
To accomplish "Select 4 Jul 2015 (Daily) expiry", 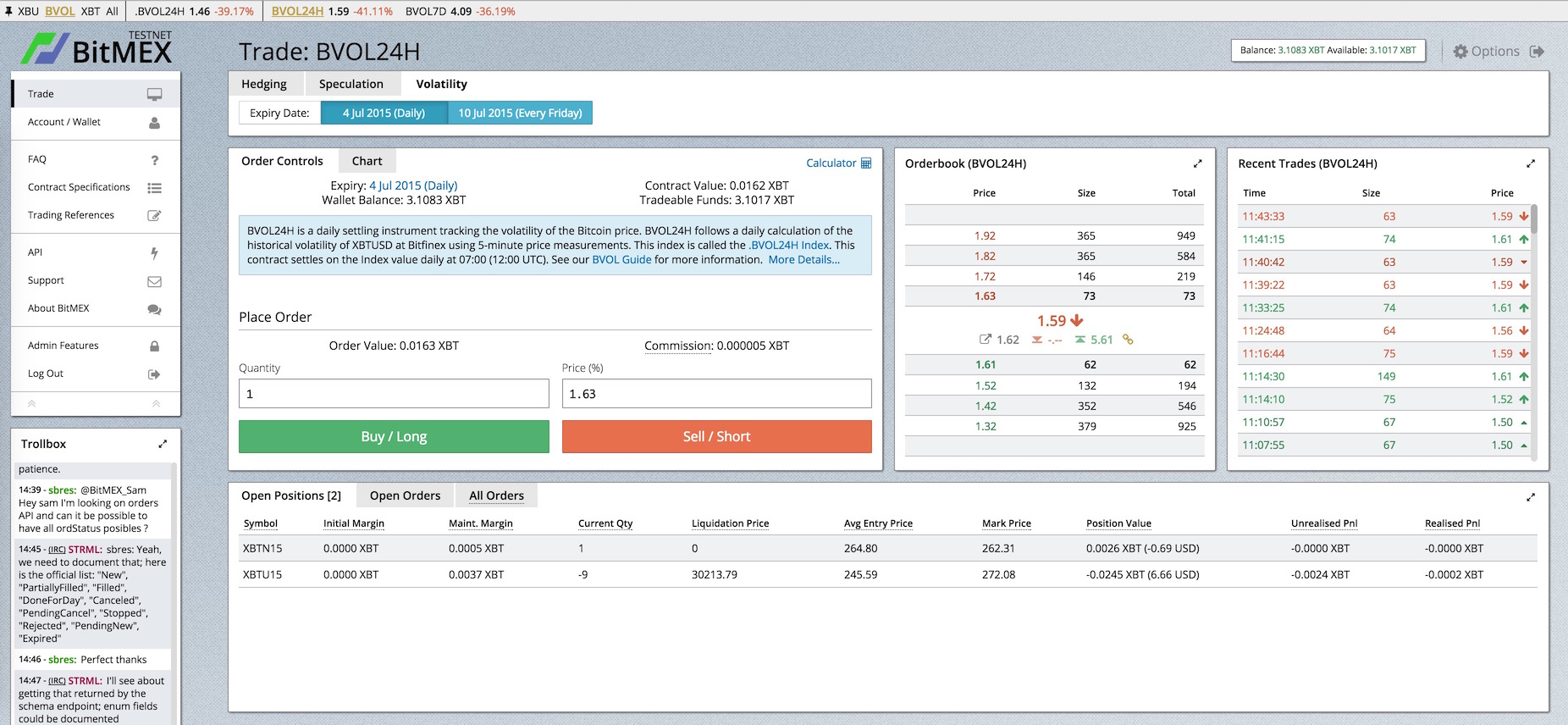I will (x=384, y=113).
